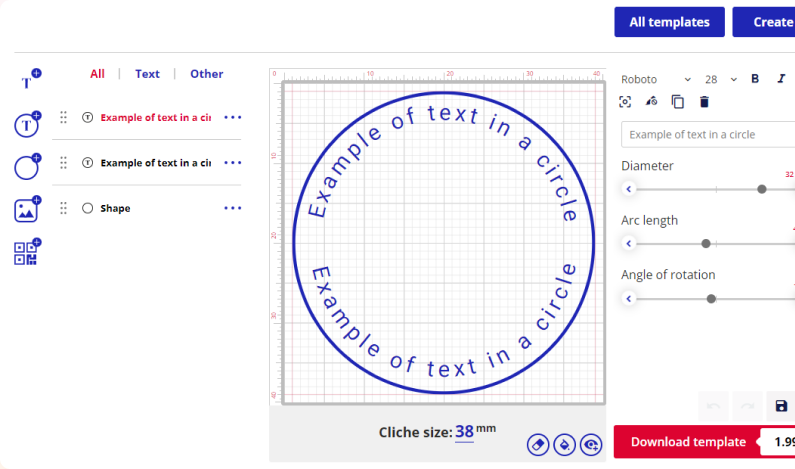Viewport: 795px width, 469px height.
Task: Open options menu for Shape layer
Action: (x=233, y=208)
